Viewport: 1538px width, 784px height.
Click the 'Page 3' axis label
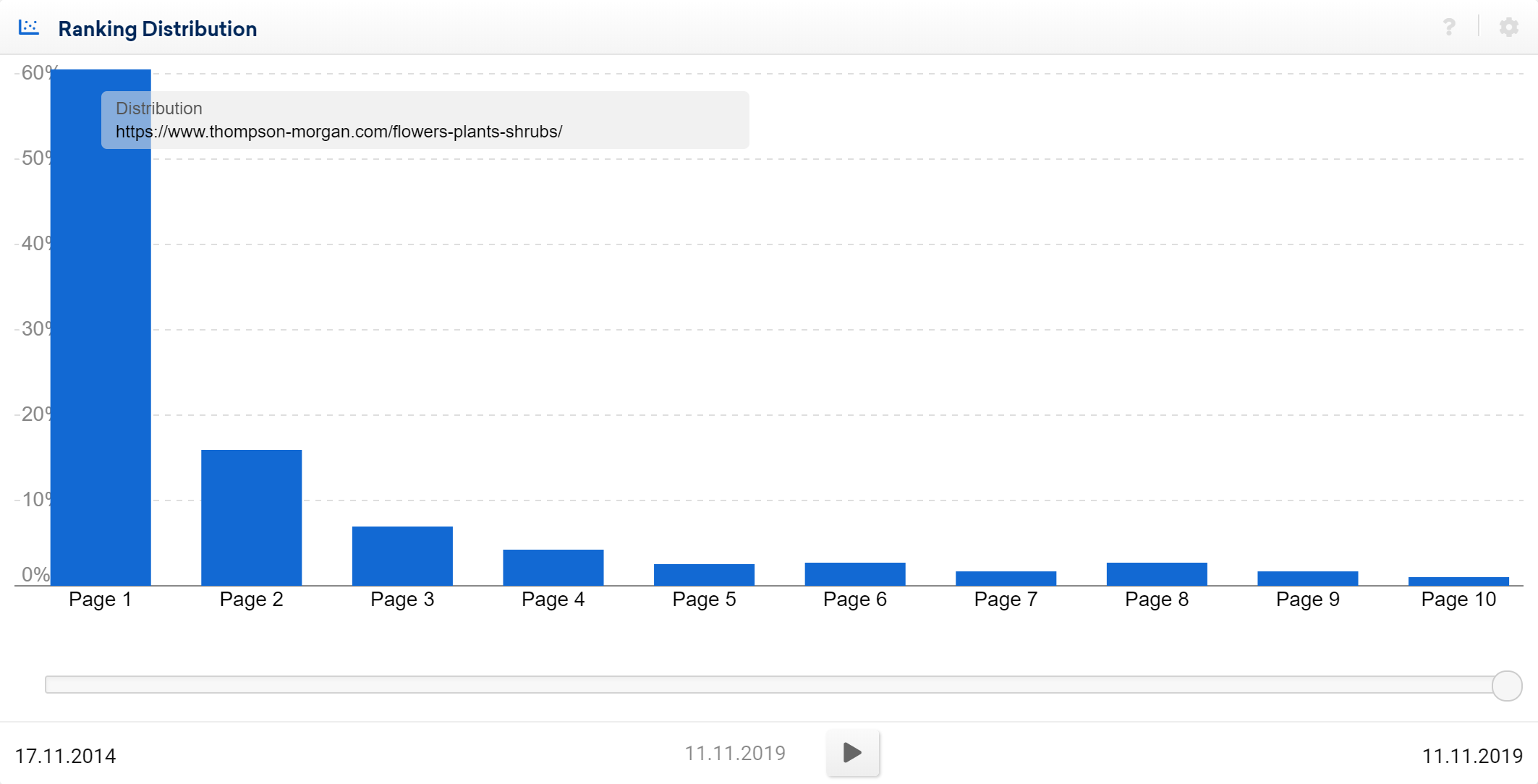point(402,600)
